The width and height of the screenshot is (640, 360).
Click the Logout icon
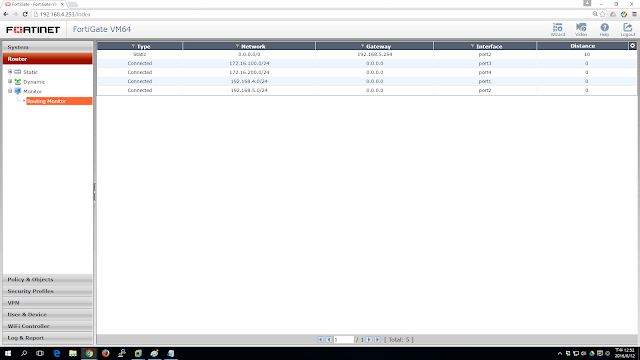[628, 29]
